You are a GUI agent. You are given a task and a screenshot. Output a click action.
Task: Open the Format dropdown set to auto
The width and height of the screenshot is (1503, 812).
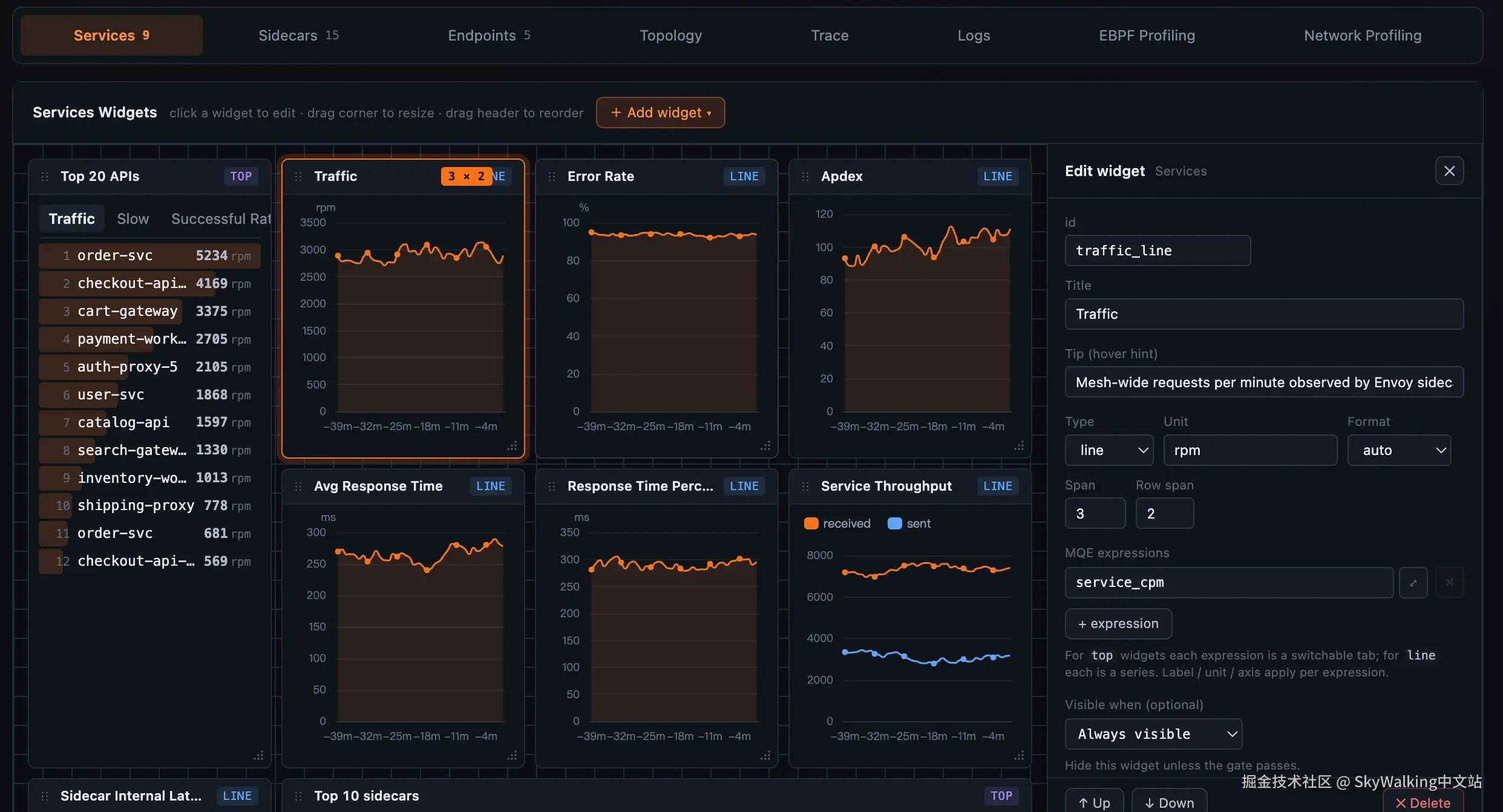pyautogui.click(x=1400, y=450)
